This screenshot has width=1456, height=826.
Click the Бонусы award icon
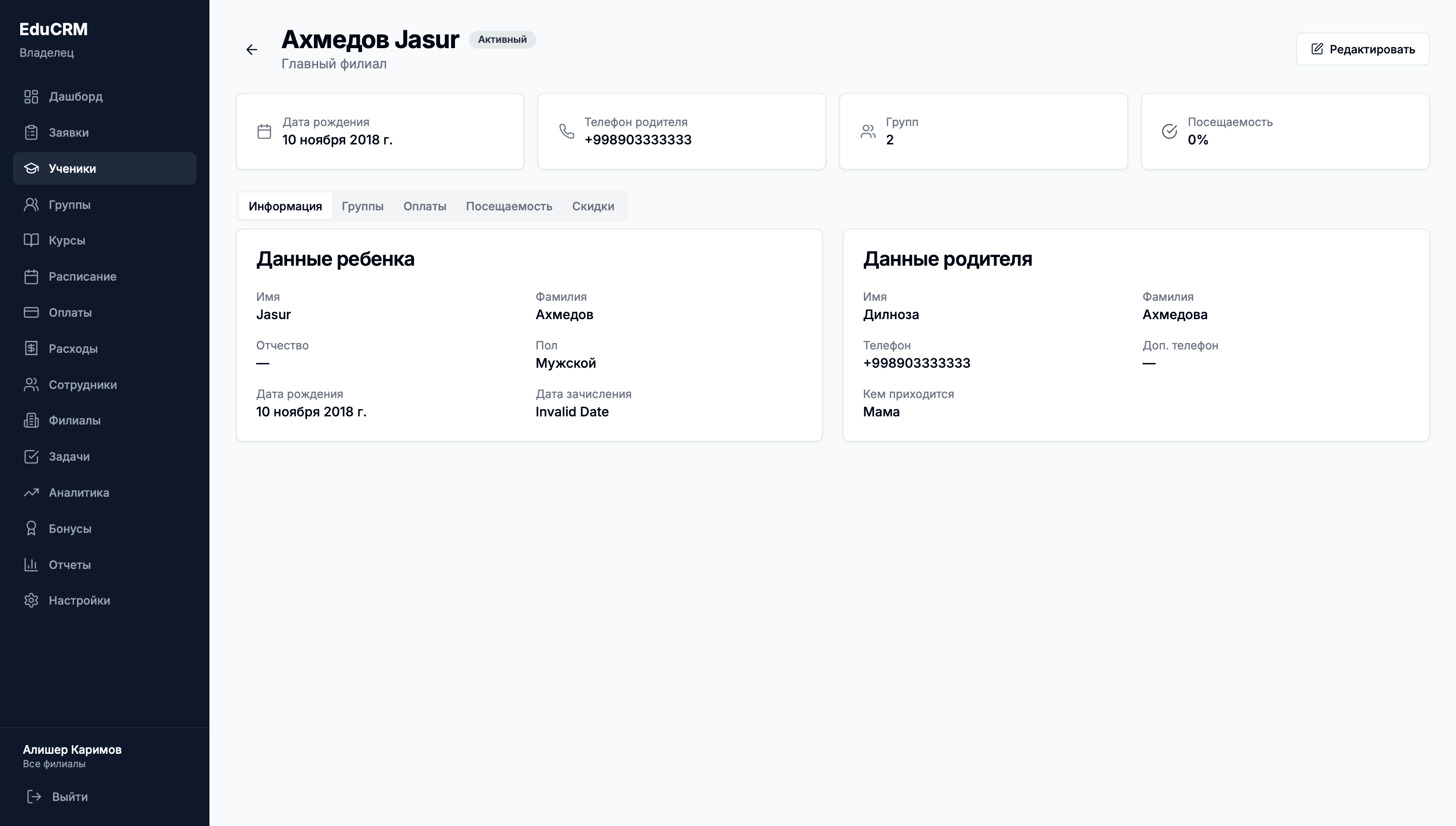(x=31, y=528)
